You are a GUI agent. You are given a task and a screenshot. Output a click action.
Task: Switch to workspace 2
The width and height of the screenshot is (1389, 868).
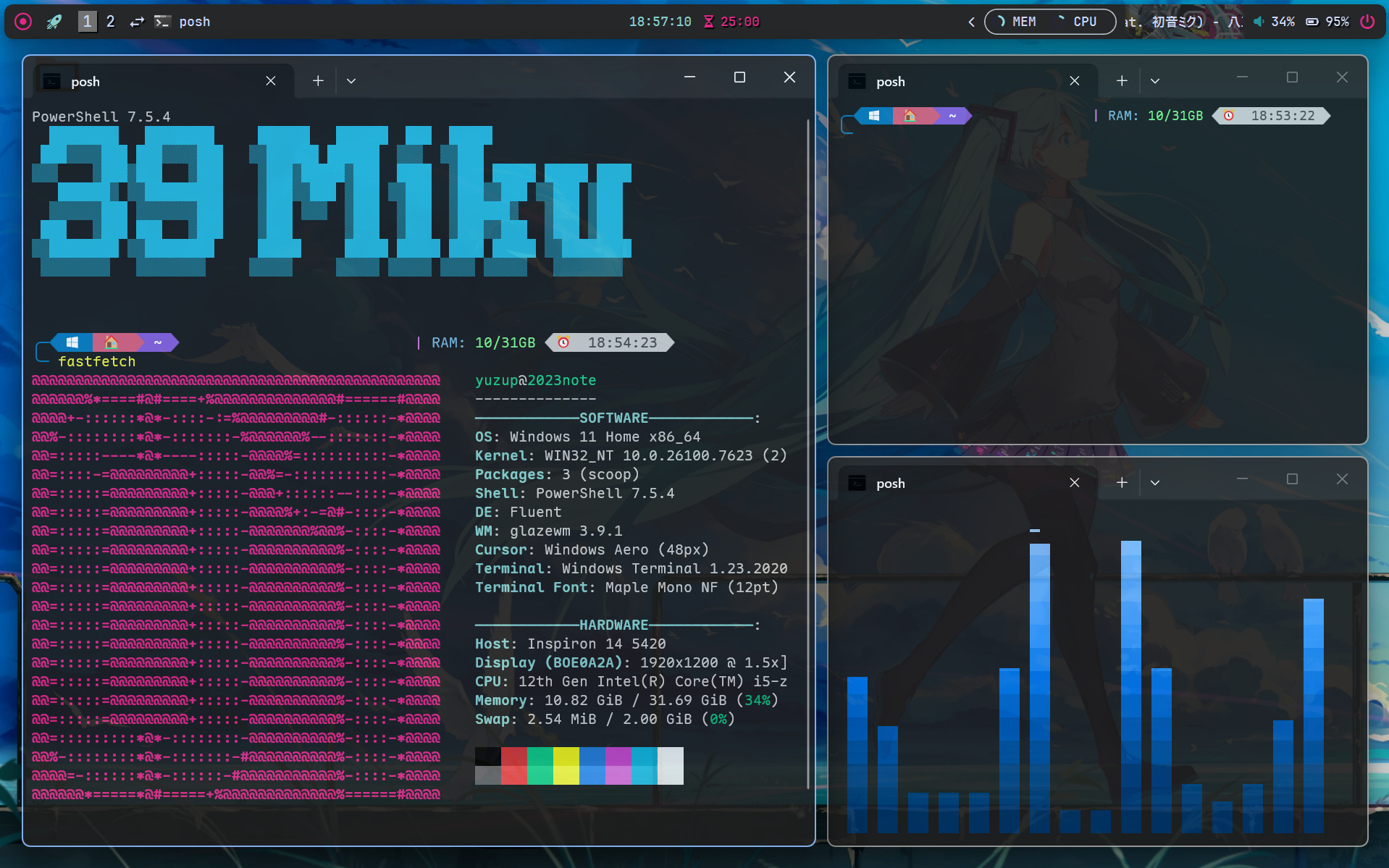click(110, 22)
